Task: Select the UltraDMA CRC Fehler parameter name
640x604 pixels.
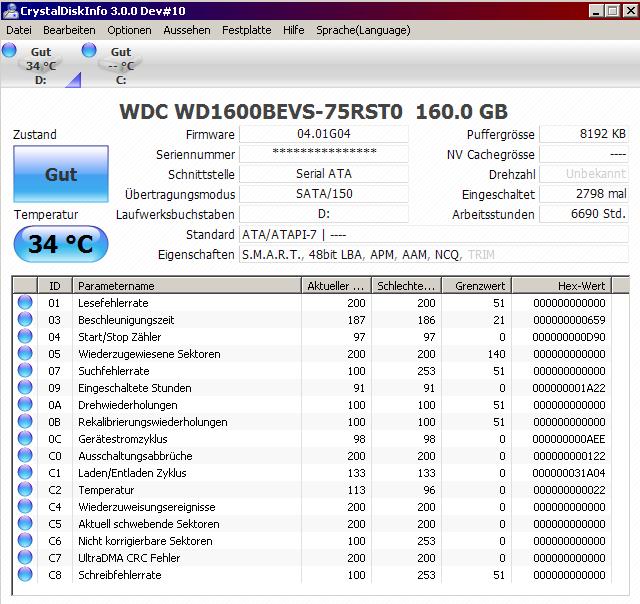Action: coord(129,558)
